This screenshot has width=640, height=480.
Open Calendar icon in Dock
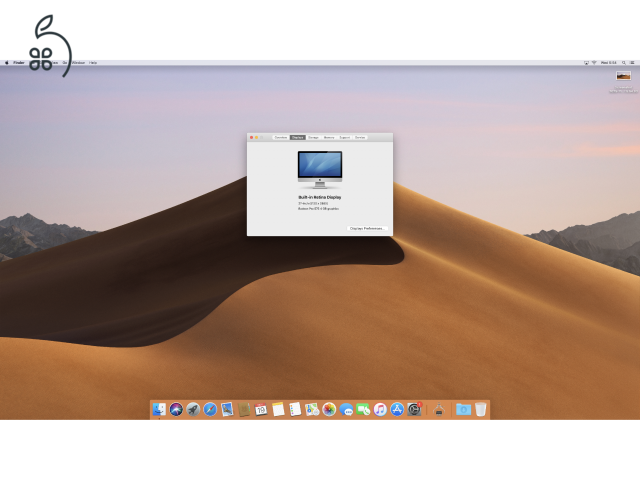(x=261, y=409)
